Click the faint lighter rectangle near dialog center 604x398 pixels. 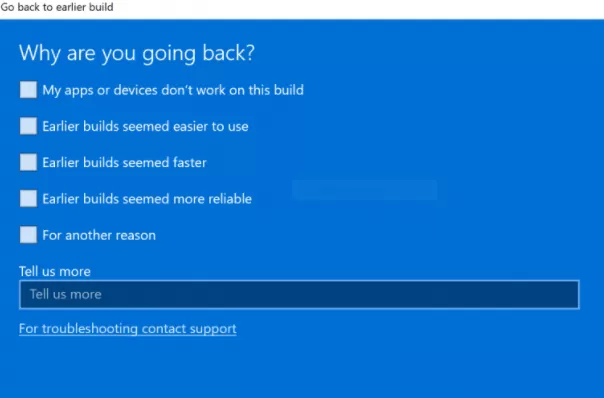[x=364, y=190]
